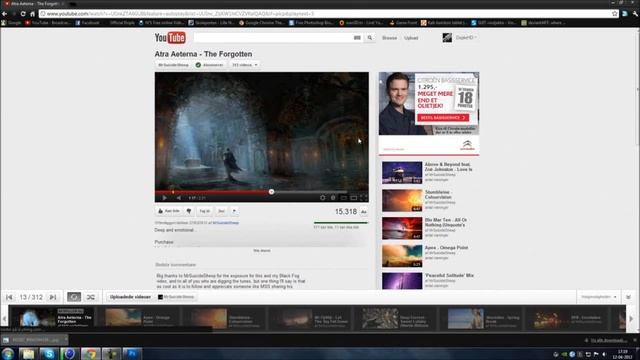Click the user avatar in the header
This screenshot has width=640, height=360.
(x=447, y=38)
